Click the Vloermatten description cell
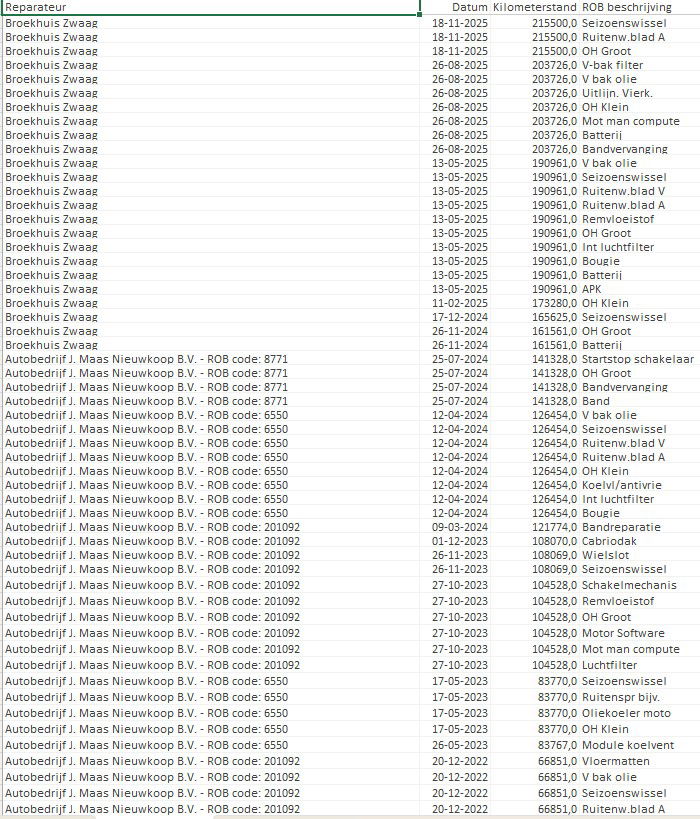700x819 pixels. (x=639, y=761)
